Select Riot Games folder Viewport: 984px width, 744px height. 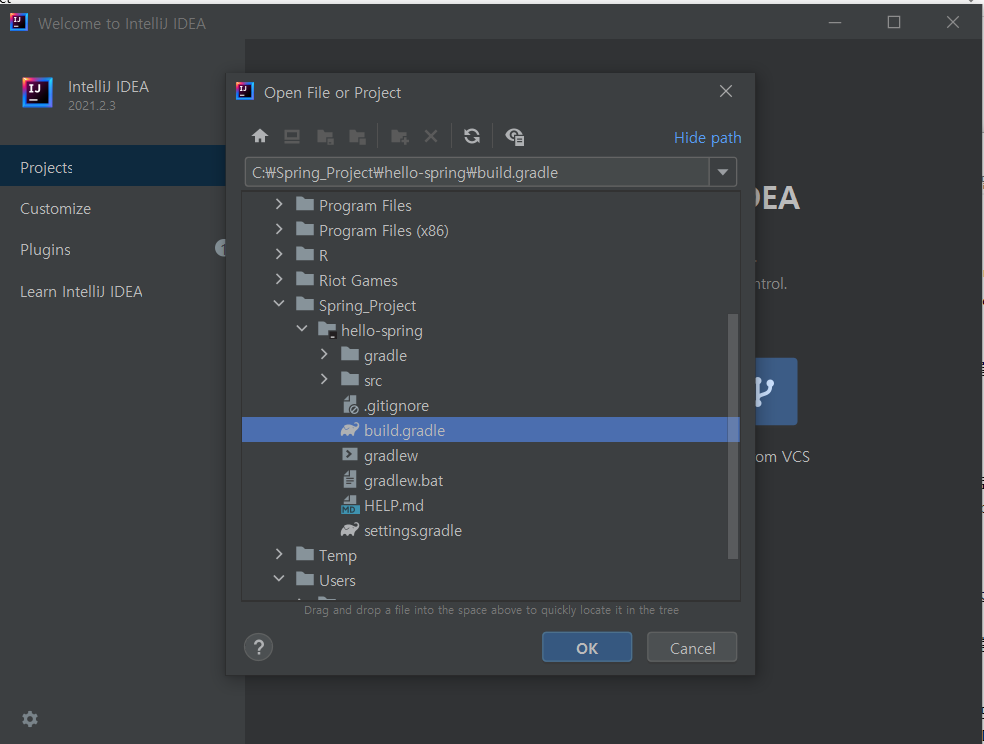(x=490, y=280)
